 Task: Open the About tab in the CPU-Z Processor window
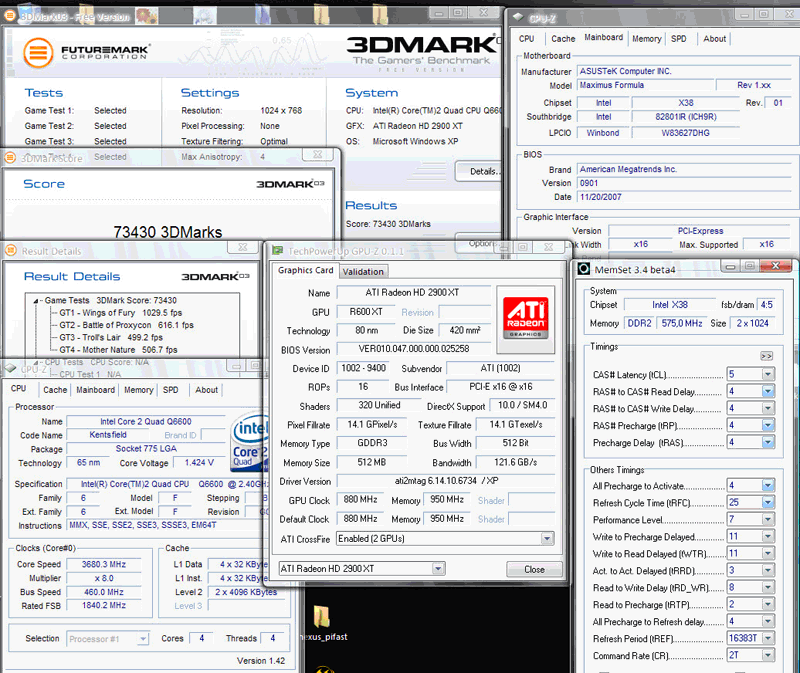206,390
